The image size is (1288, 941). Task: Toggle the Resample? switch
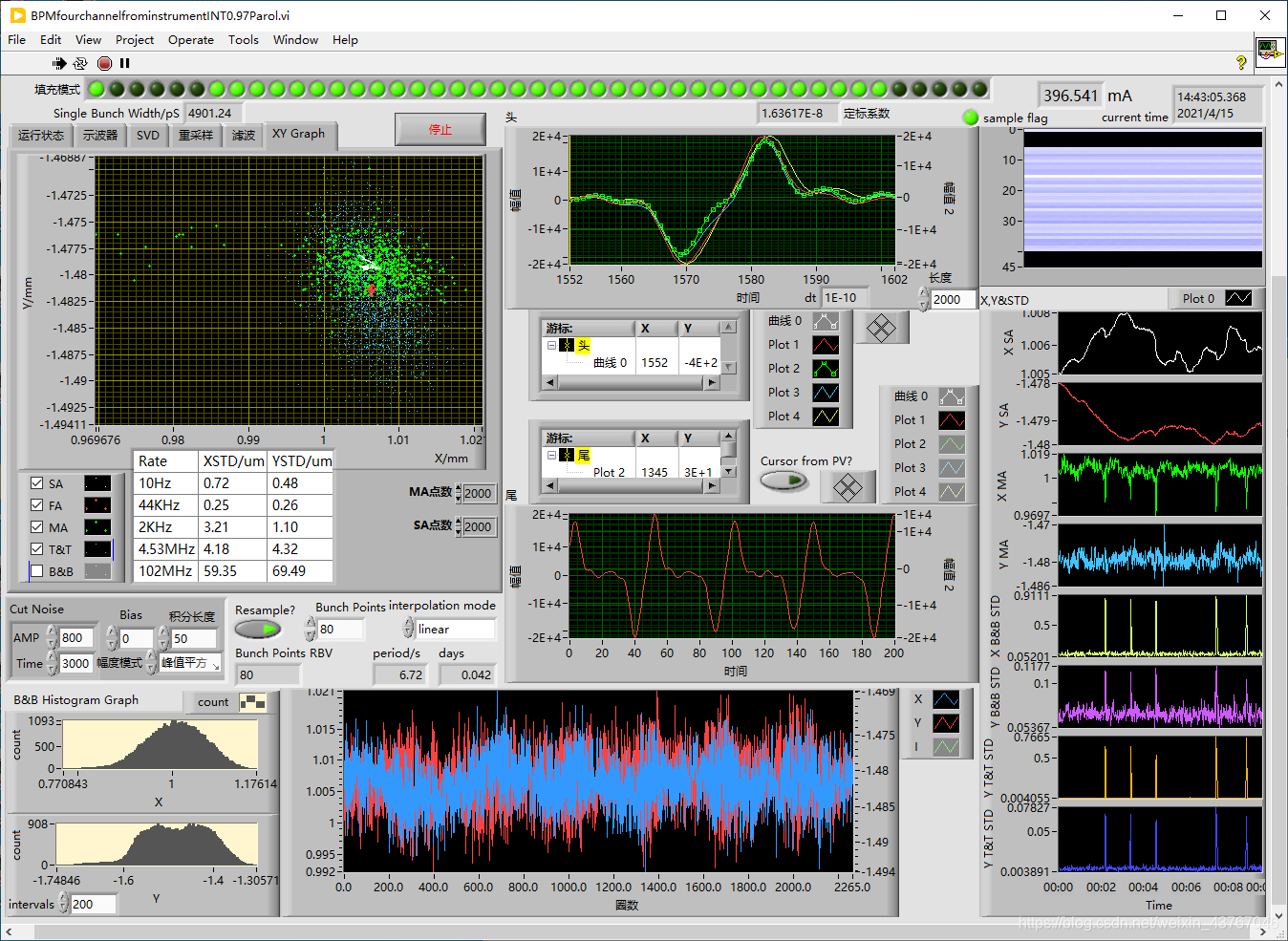(x=257, y=630)
